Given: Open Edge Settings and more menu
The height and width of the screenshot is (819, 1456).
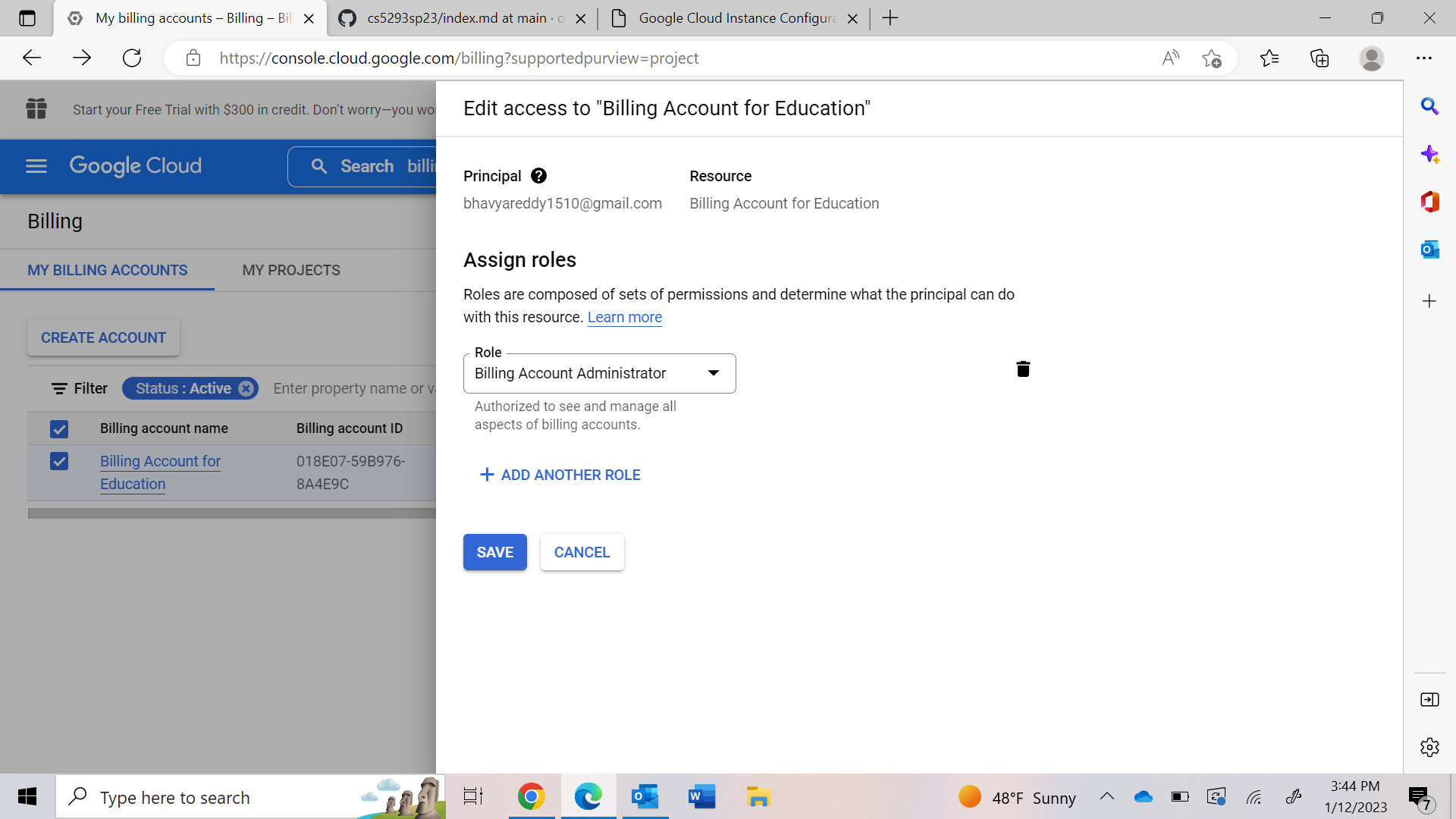Looking at the screenshot, I should click(x=1424, y=58).
